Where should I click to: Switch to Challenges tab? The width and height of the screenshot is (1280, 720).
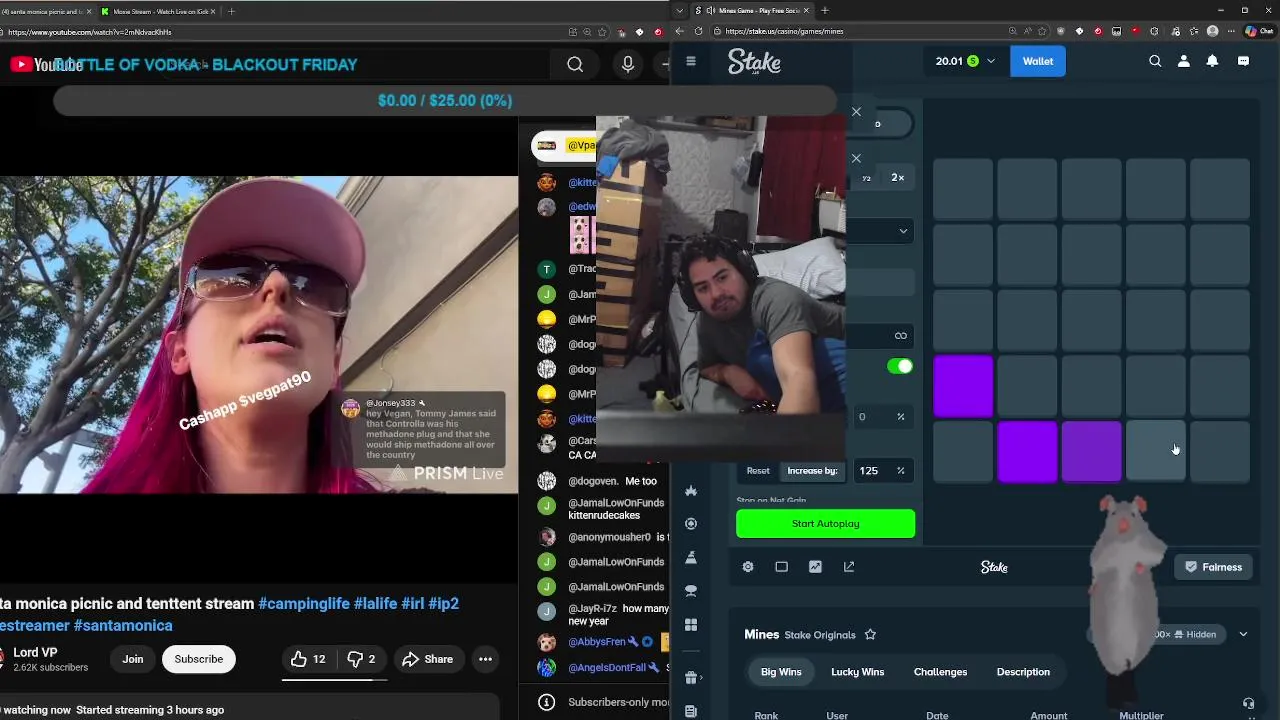click(940, 672)
